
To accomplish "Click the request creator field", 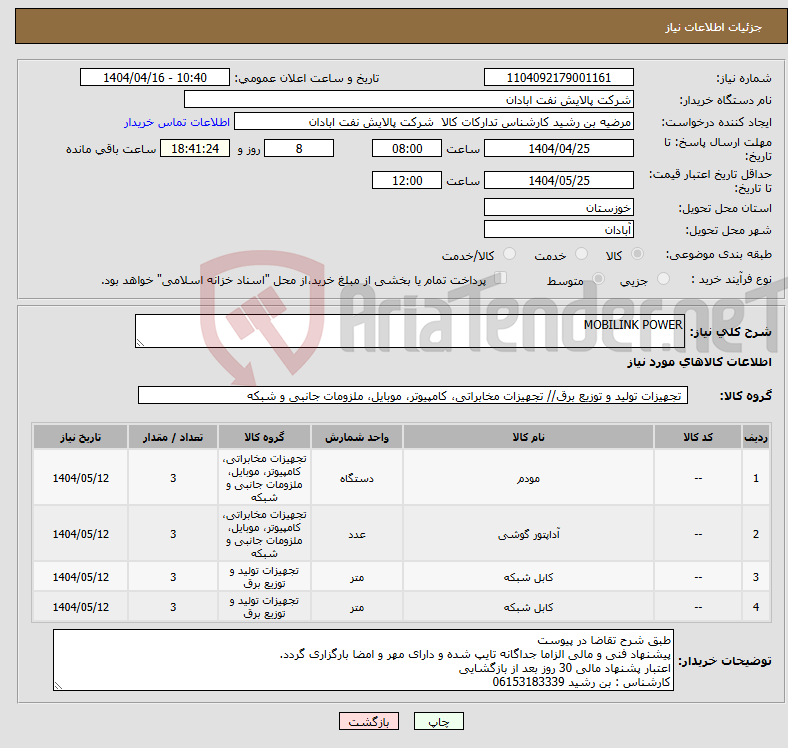I will [434, 122].
